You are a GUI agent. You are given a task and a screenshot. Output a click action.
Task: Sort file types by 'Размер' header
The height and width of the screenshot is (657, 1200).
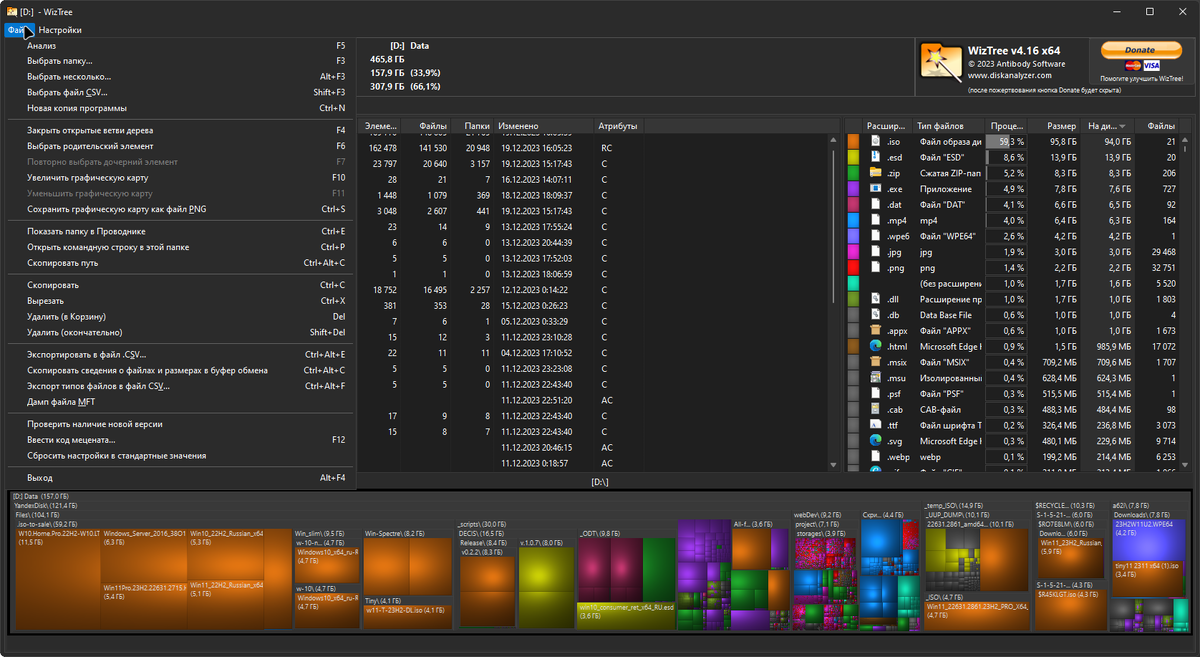[1054, 126]
